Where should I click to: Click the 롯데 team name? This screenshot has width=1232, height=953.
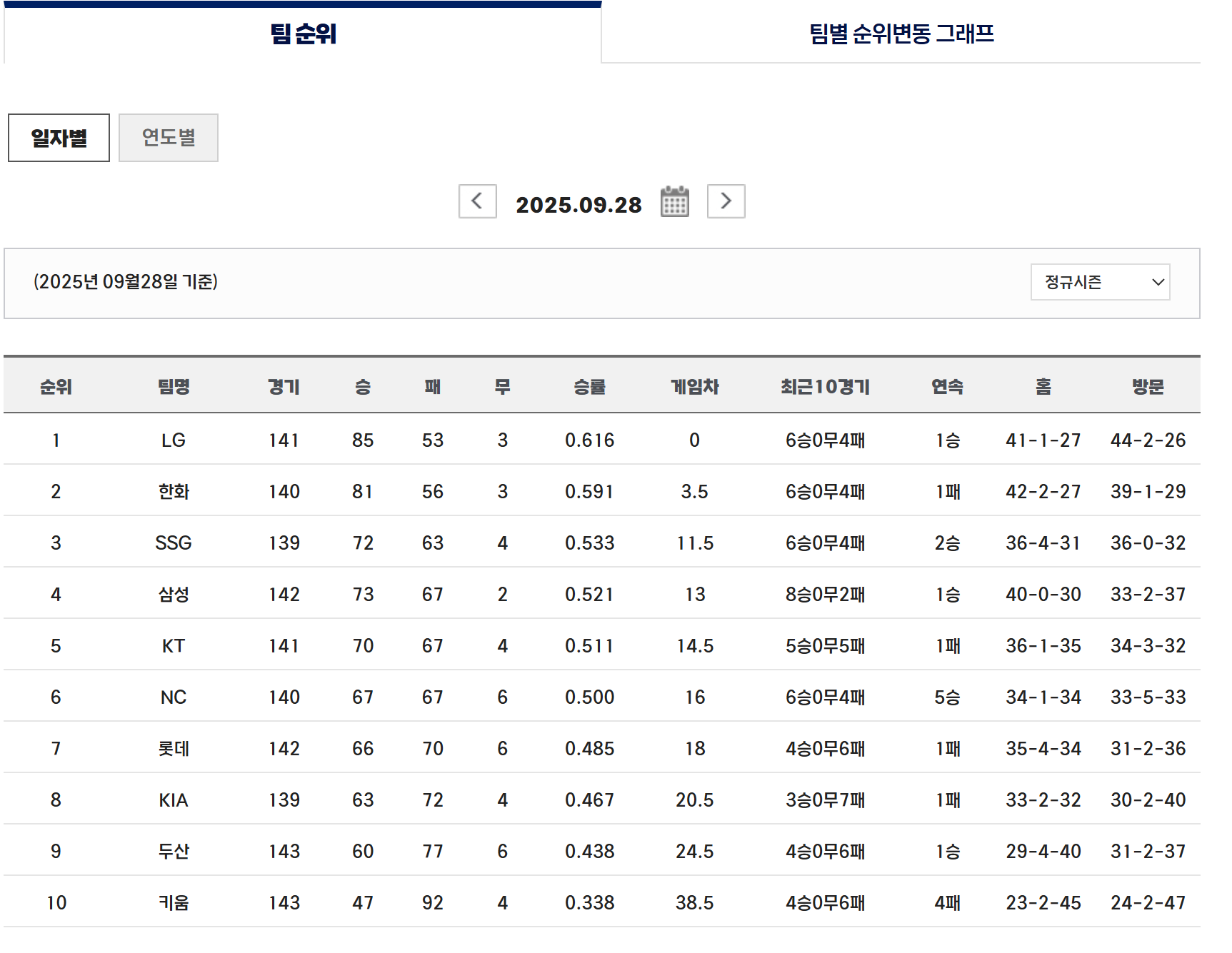point(174,748)
